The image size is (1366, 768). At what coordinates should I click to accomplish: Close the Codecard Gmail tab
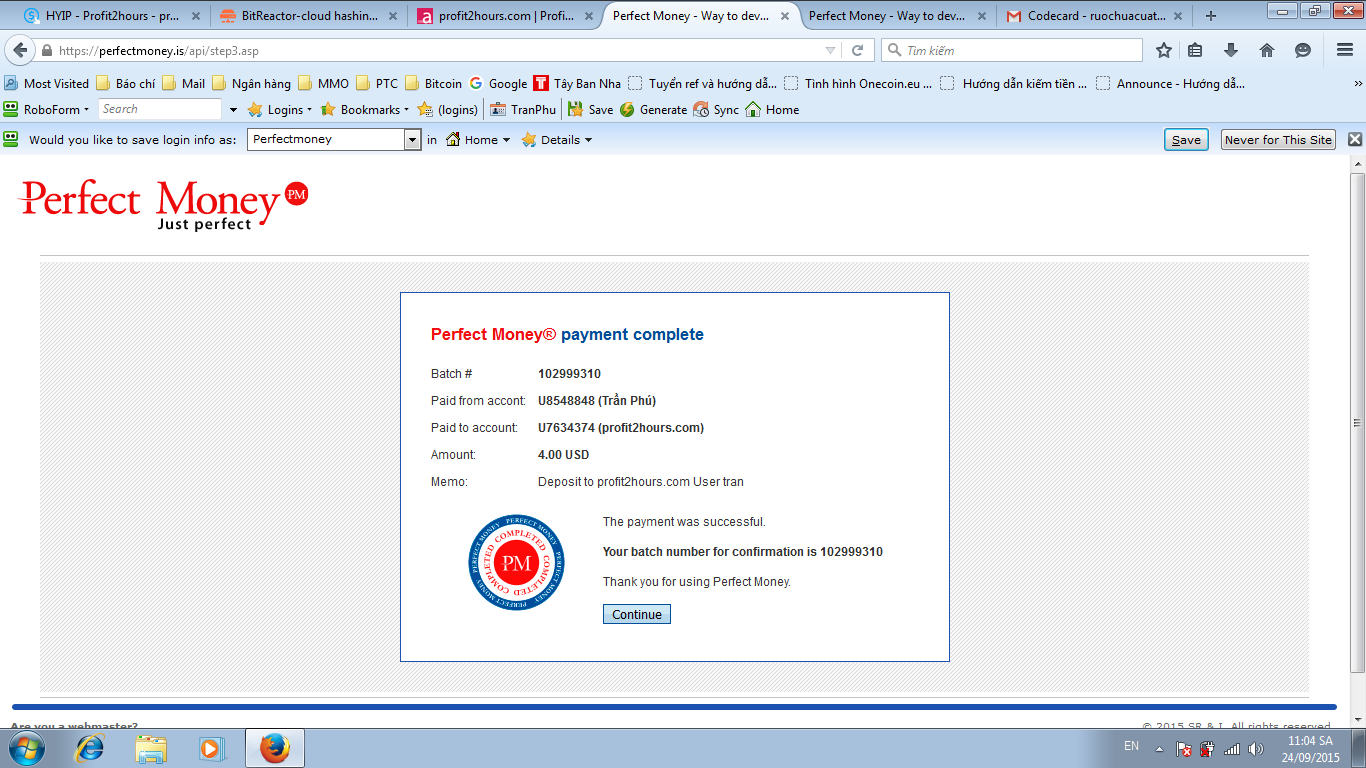[1180, 16]
